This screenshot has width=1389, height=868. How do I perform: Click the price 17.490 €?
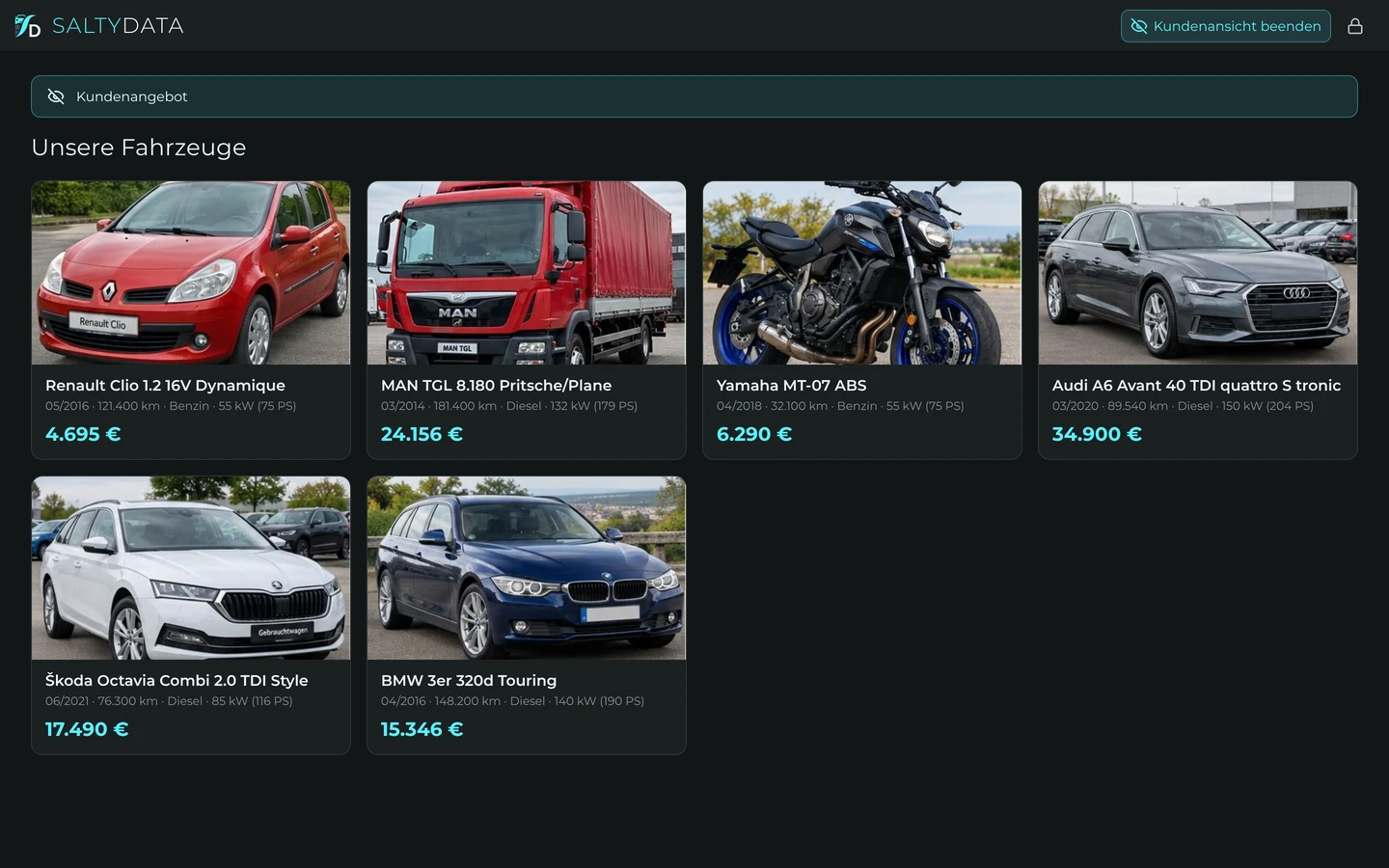coord(87,729)
